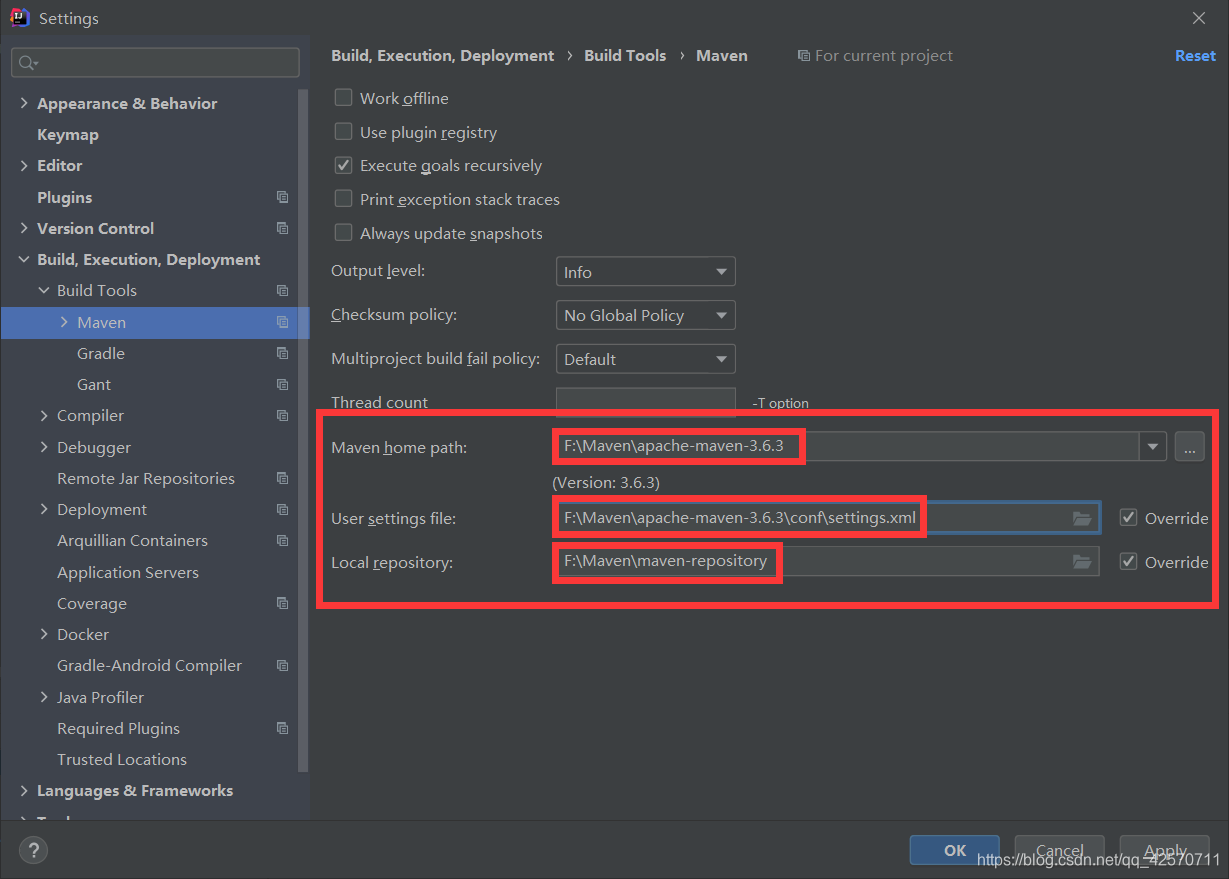Close the Settings dialog window
This screenshot has height=879, width=1229.
click(1199, 18)
